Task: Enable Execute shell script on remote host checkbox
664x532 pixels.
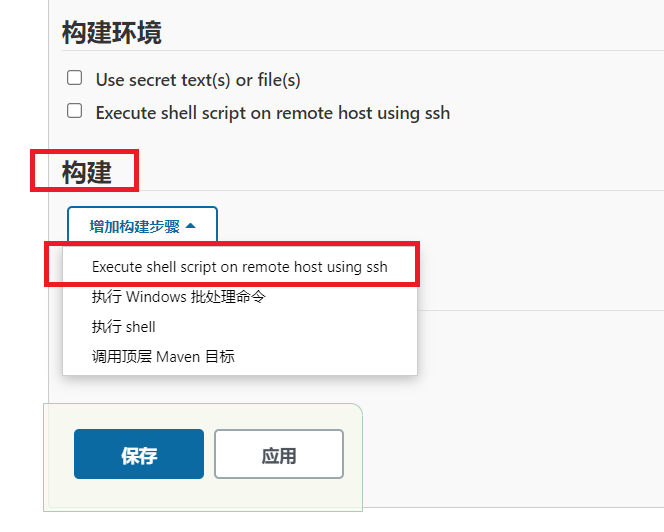Action: pyautogui.click(x=75, y=111)
